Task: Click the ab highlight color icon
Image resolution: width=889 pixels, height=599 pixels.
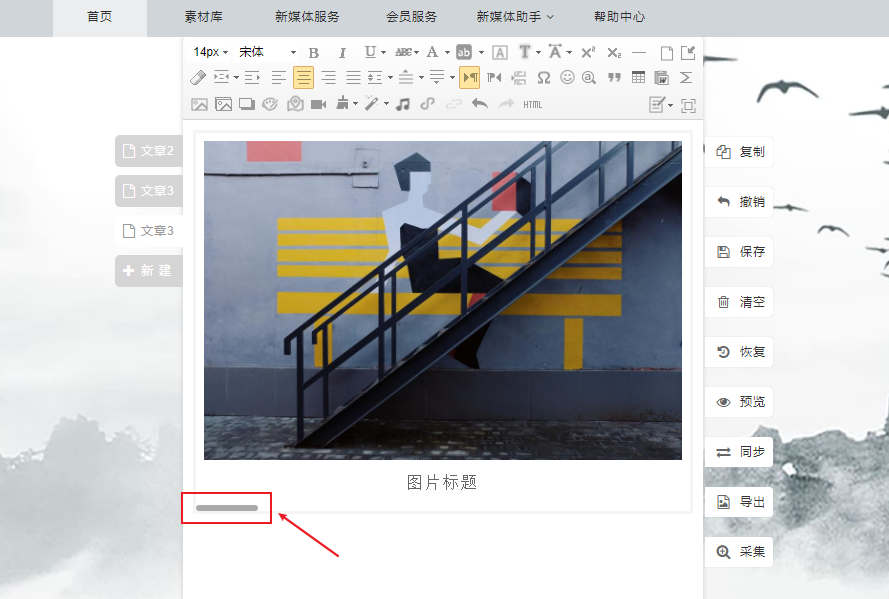Action: pos(464,52)
